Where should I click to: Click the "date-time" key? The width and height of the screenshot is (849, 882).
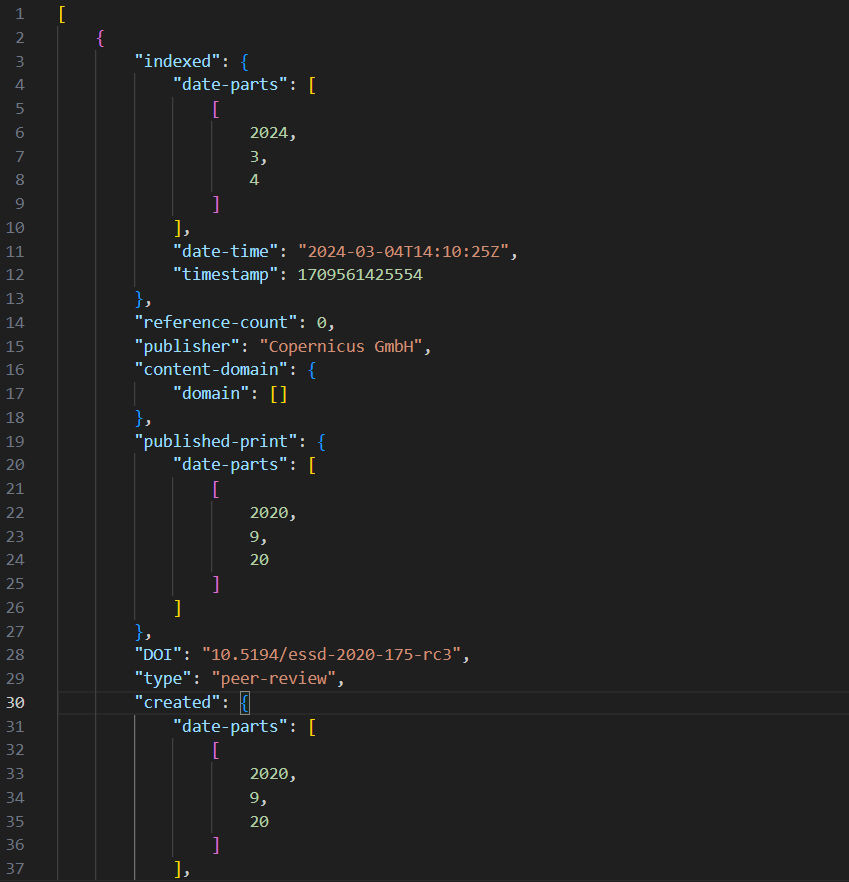pyautogui.click(x=226, y=251)
